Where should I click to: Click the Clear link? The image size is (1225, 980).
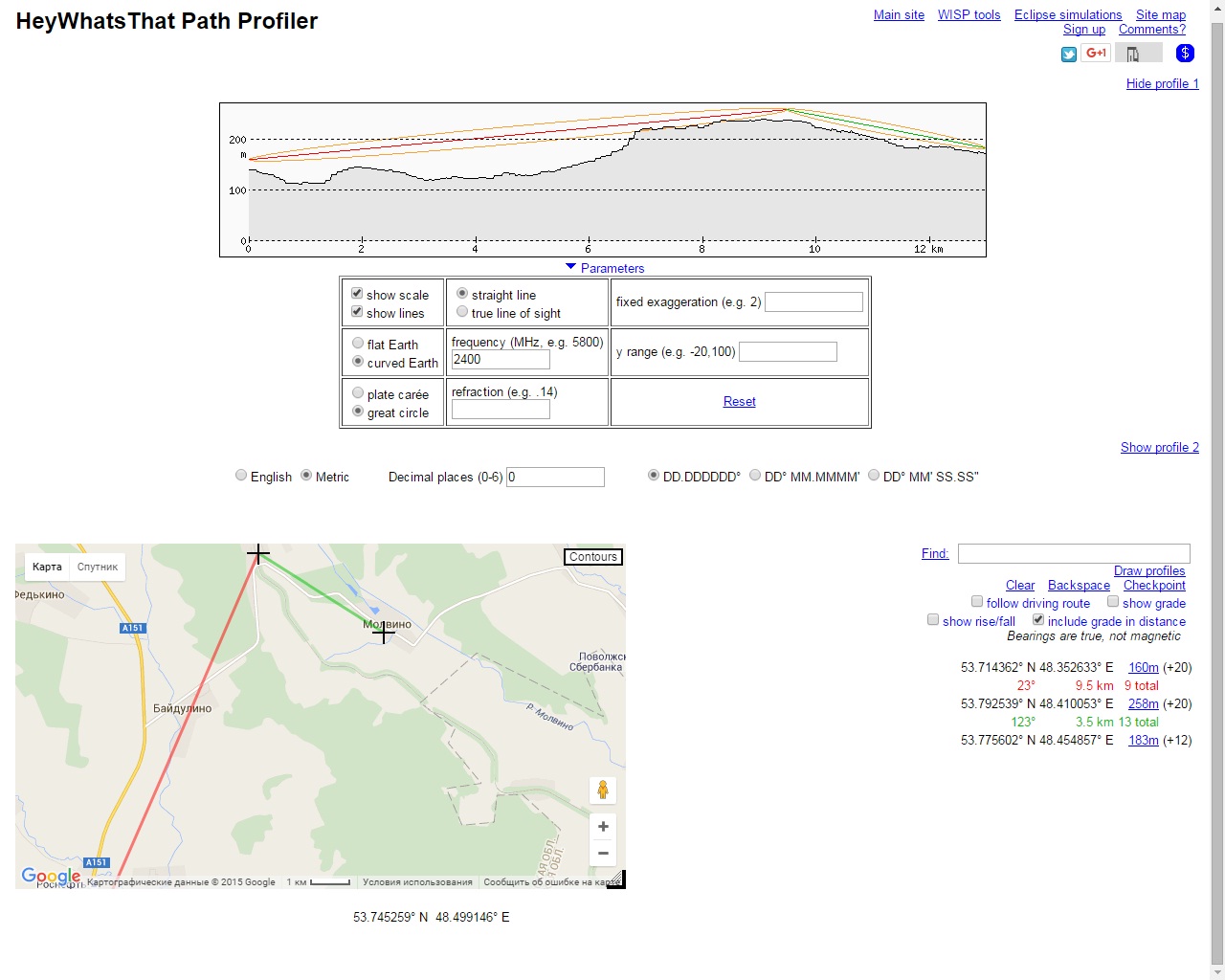pos(1020,586)
